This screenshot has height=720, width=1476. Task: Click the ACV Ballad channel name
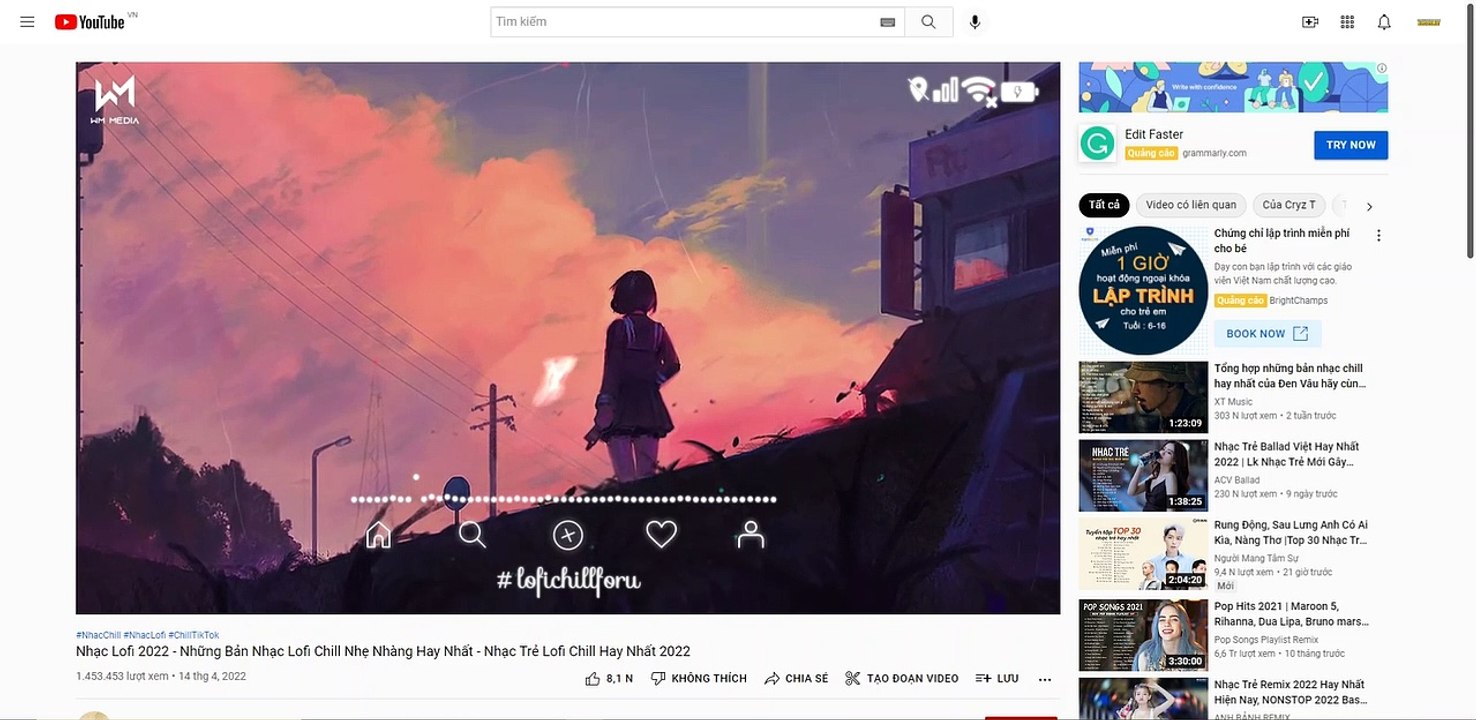[1237, 480]
